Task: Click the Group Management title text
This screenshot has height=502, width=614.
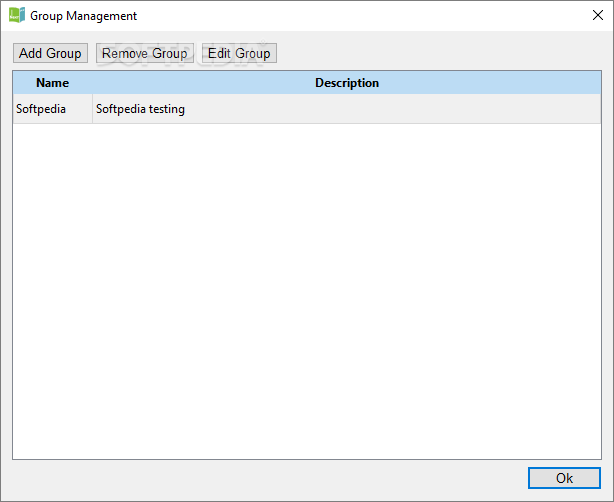Action: tap(83, 16)
